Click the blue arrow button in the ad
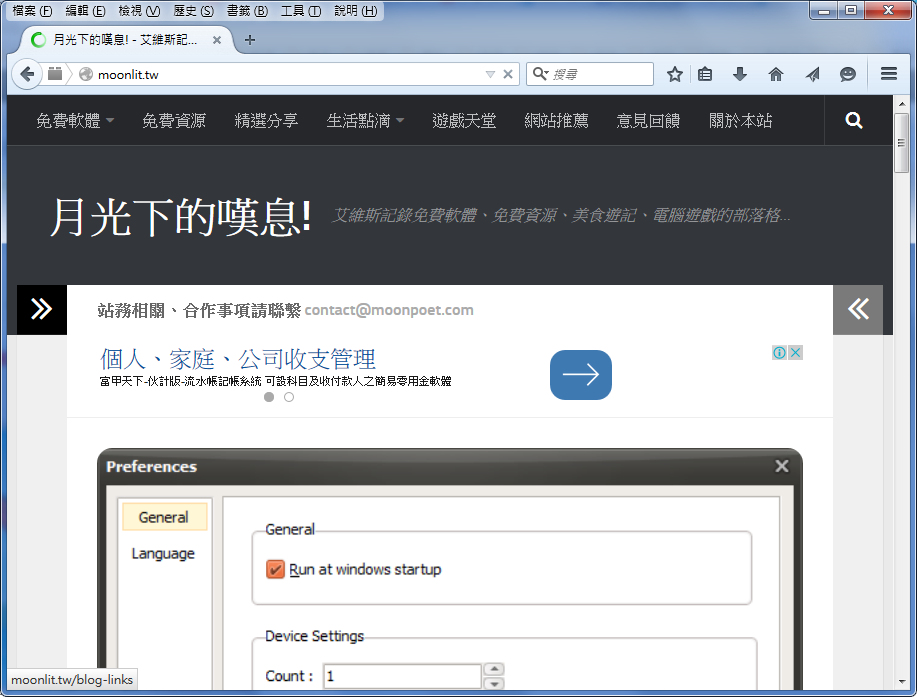 [580, 374]
